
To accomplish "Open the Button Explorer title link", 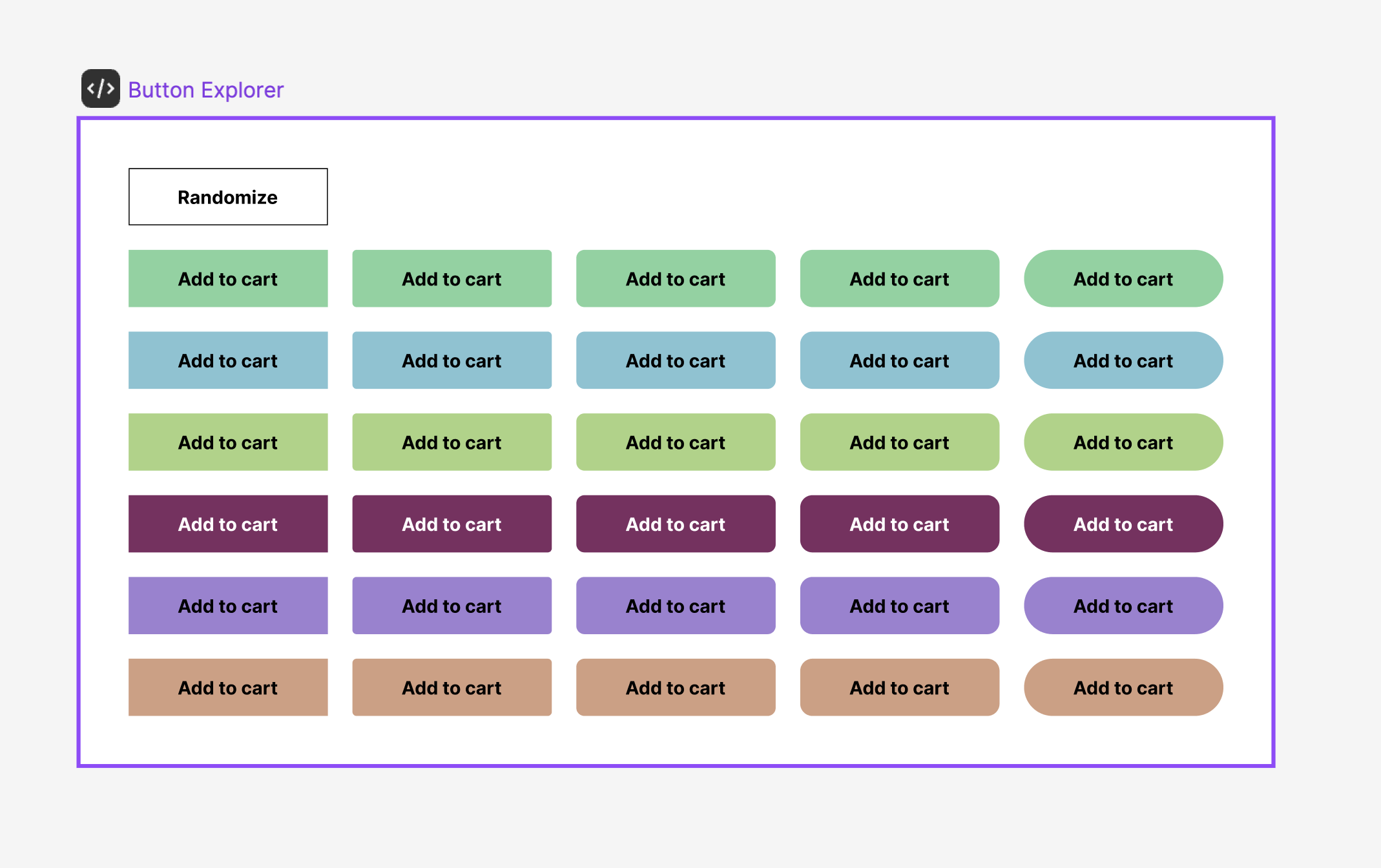I will pos(205,90).
